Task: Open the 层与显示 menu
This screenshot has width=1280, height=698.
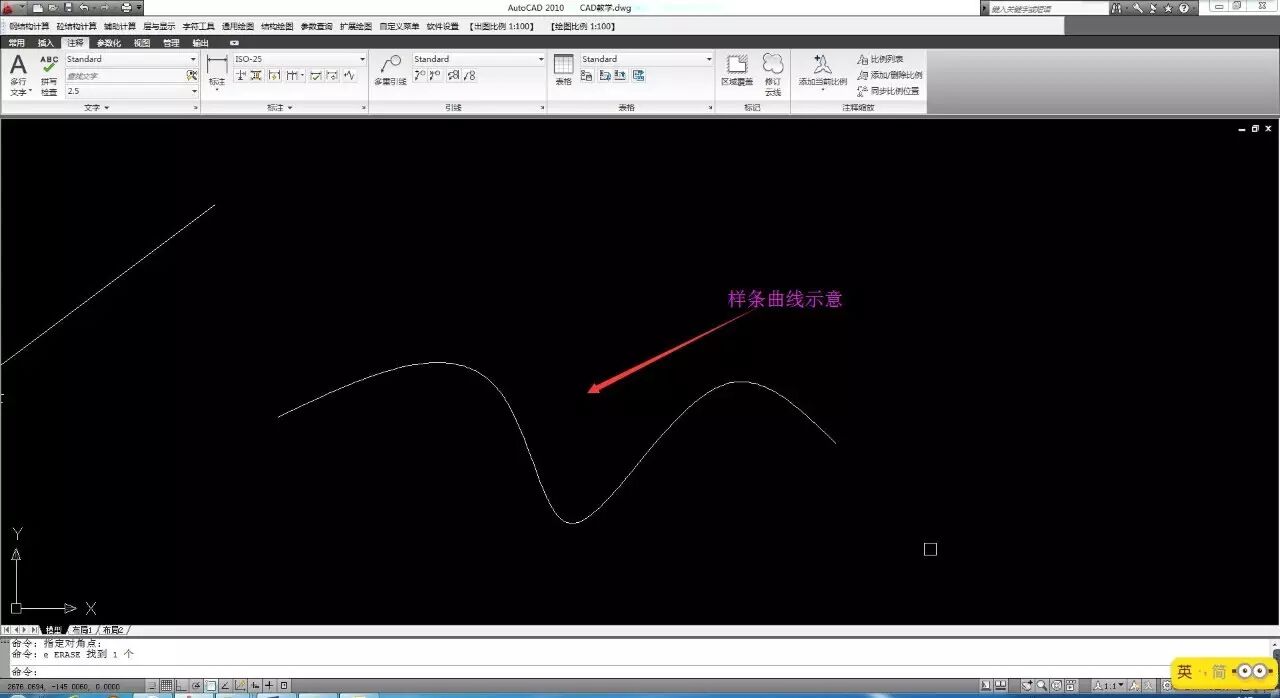Action: tap(158, 26)
